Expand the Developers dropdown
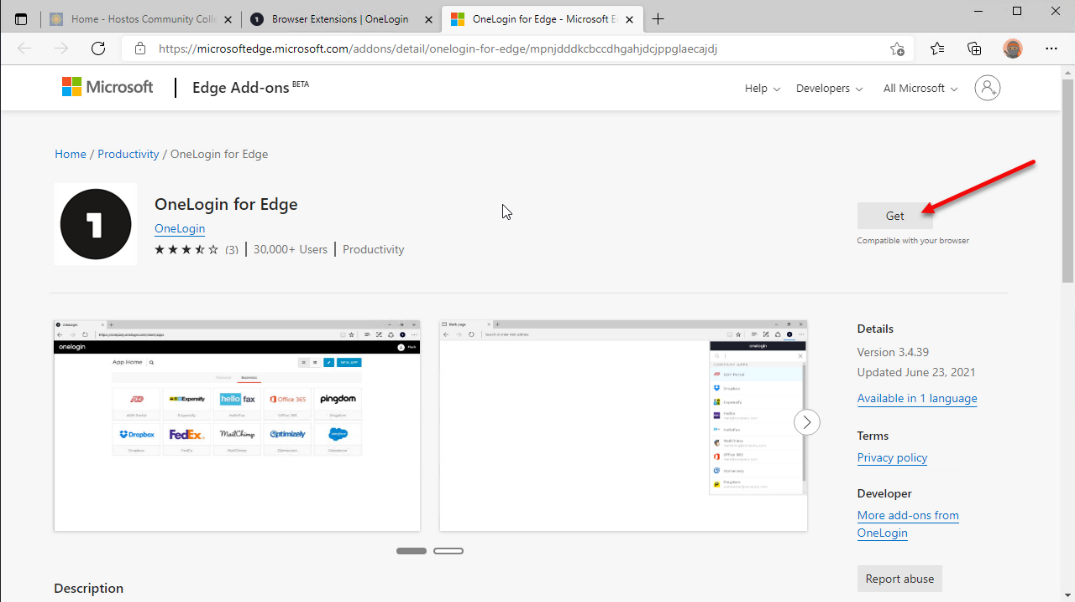The image size is (1075, 602). pos(829,88)
